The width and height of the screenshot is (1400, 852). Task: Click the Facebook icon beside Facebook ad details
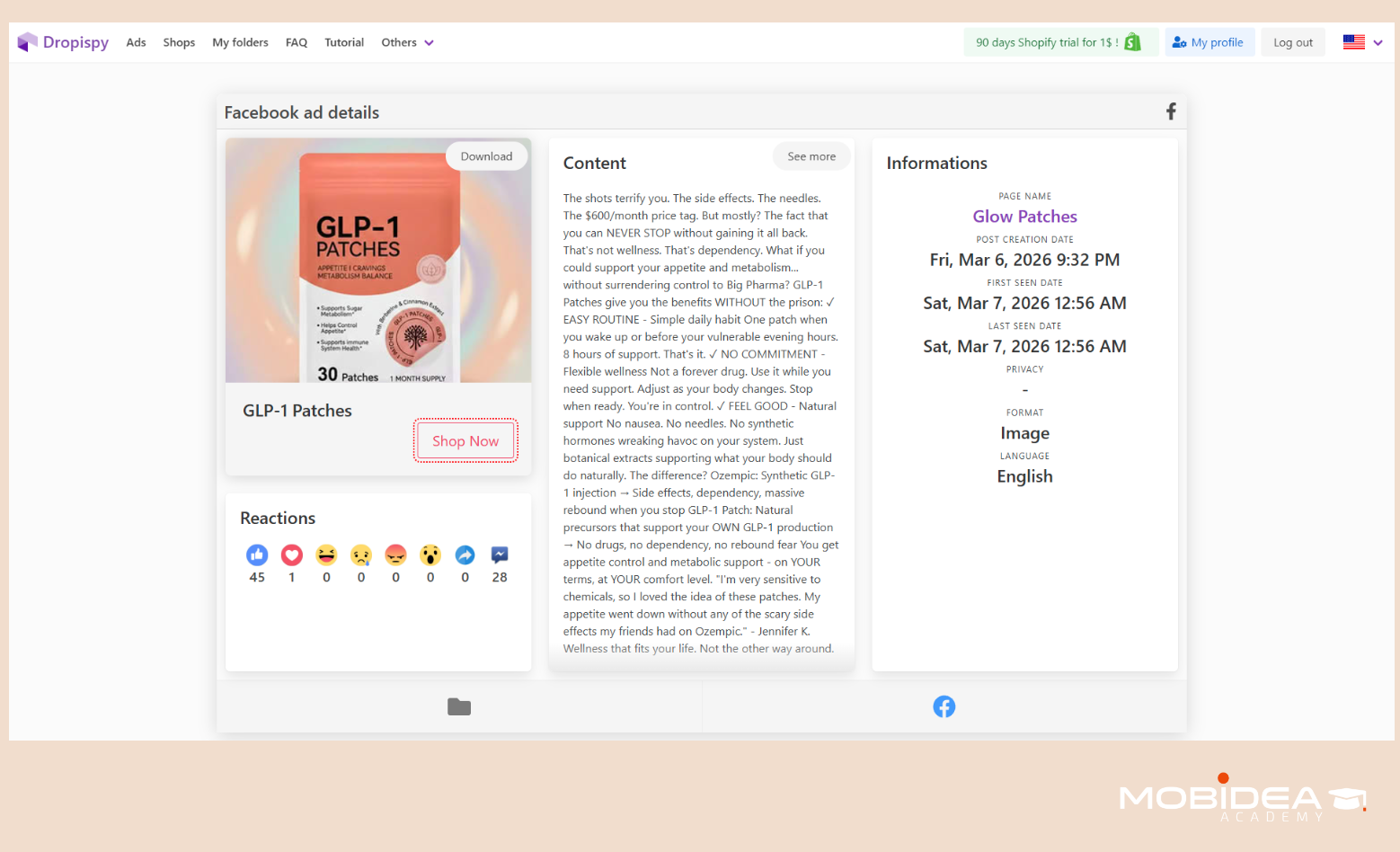[1171, 111]
